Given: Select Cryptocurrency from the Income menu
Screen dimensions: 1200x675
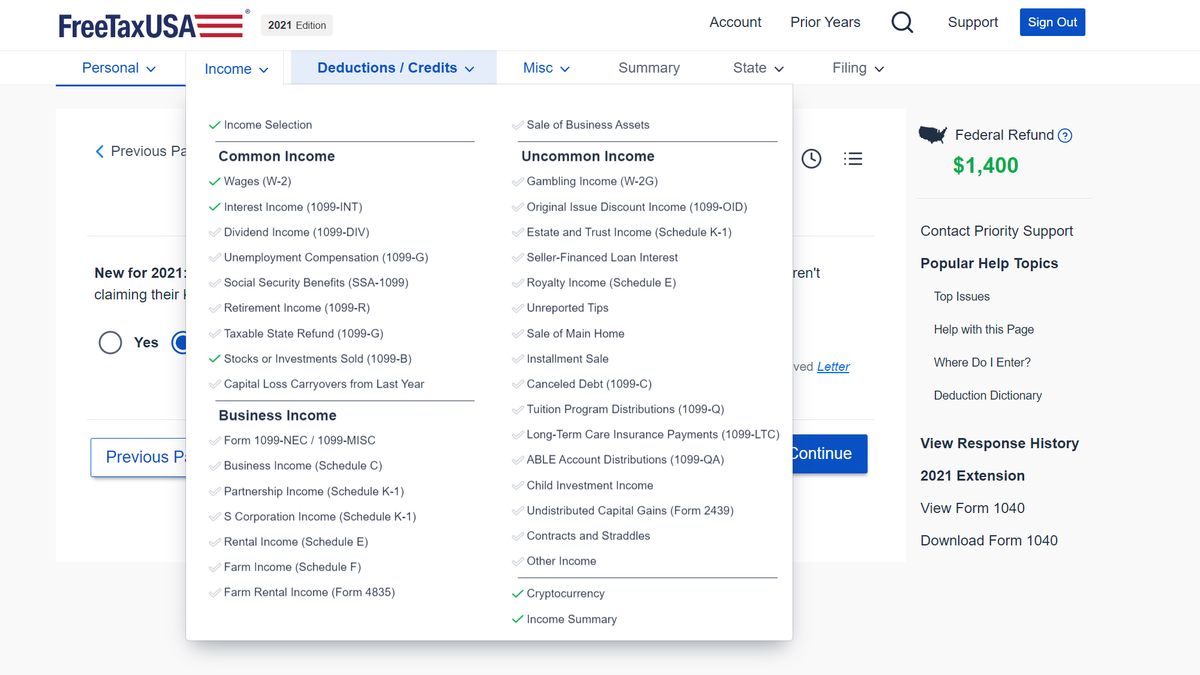Looking at the screenshot, I should [564, 593].
